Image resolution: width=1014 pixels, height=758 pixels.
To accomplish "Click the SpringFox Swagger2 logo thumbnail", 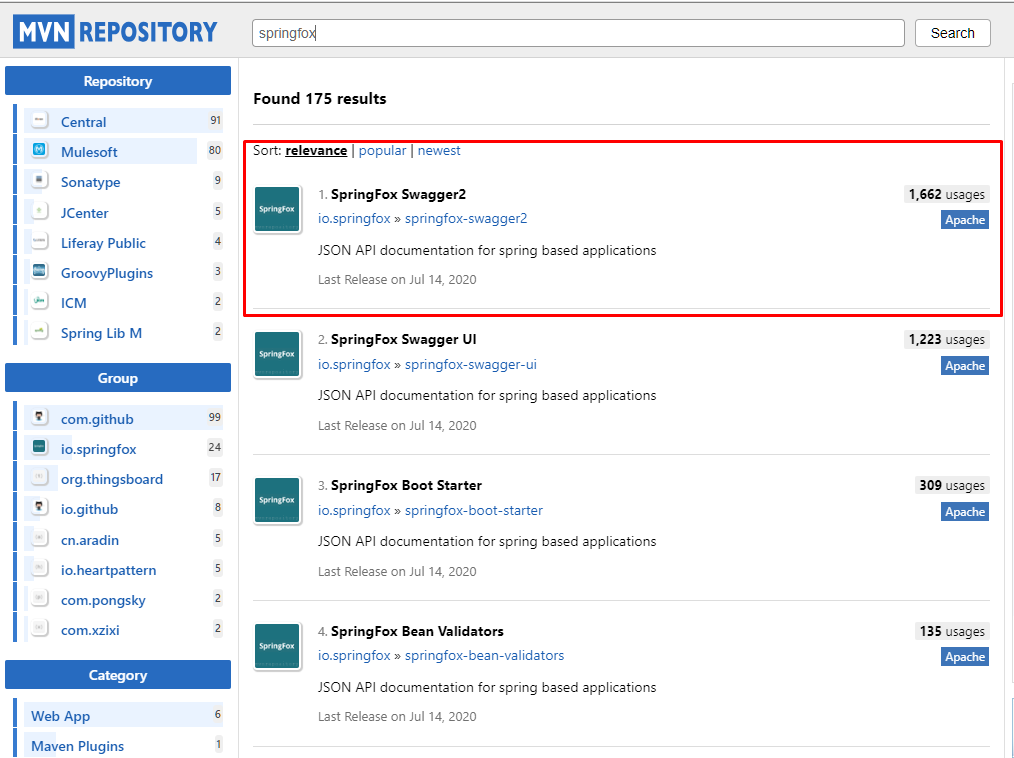I will click(x=277, y=209).
